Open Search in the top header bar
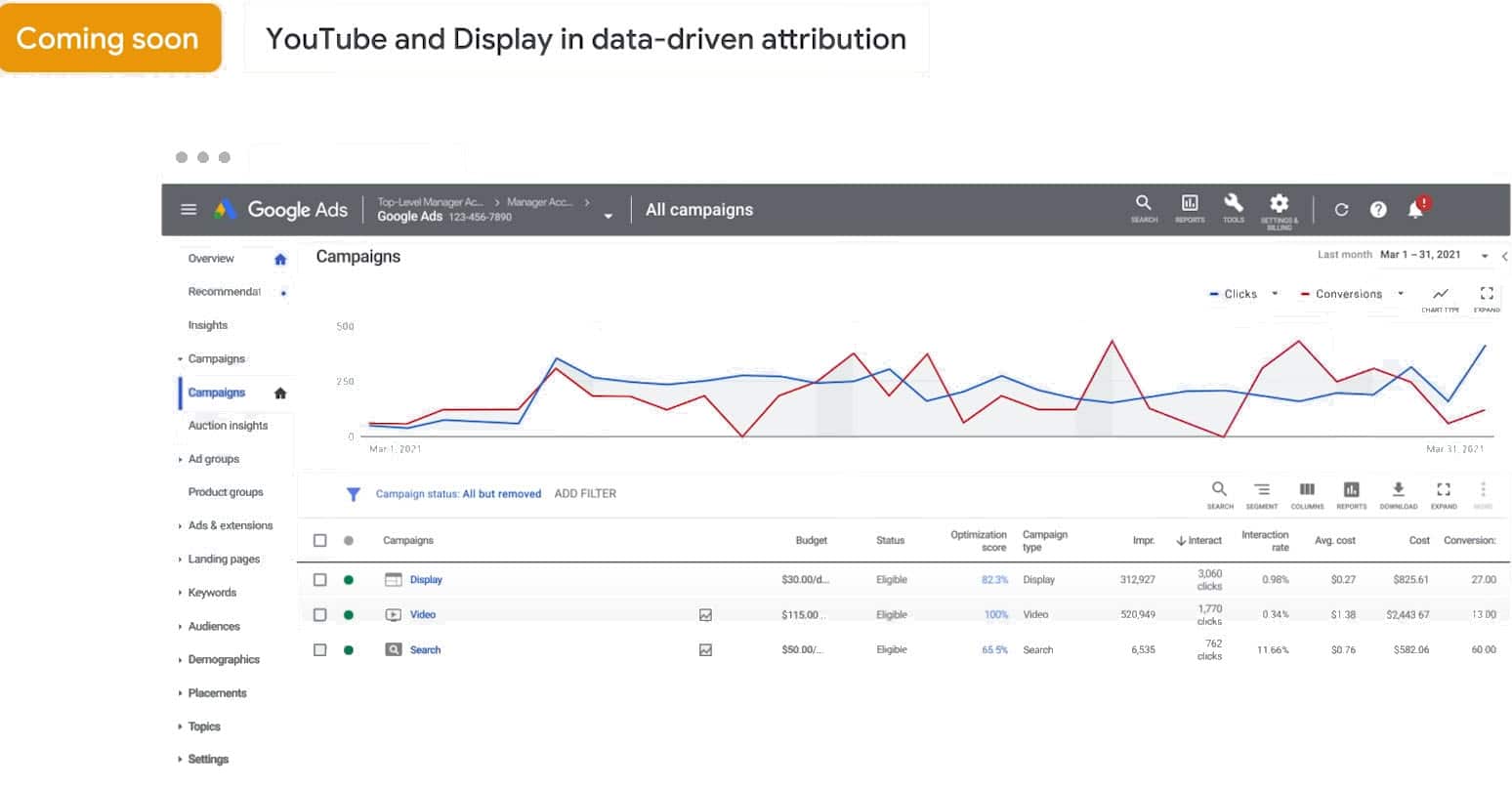The width and height of the screenshot is (1512, 788). coord(1144,208)
